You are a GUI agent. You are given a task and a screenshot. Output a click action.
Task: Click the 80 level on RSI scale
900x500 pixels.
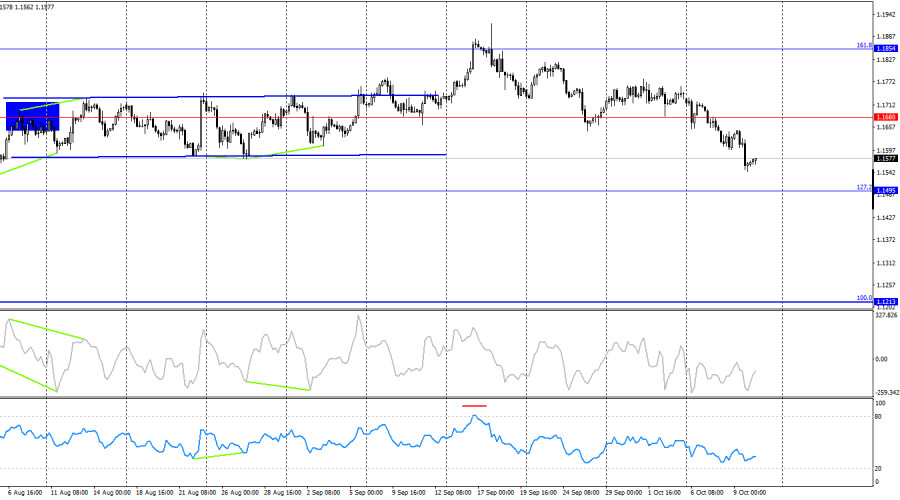pyautogui.click(x=878, y=416)
